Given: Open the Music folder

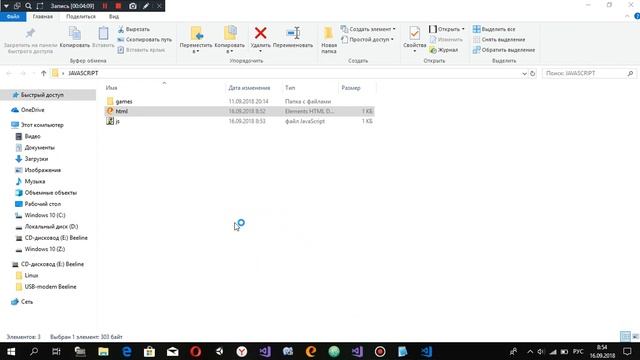Looking at the screenshot, I should click(35, 181).
